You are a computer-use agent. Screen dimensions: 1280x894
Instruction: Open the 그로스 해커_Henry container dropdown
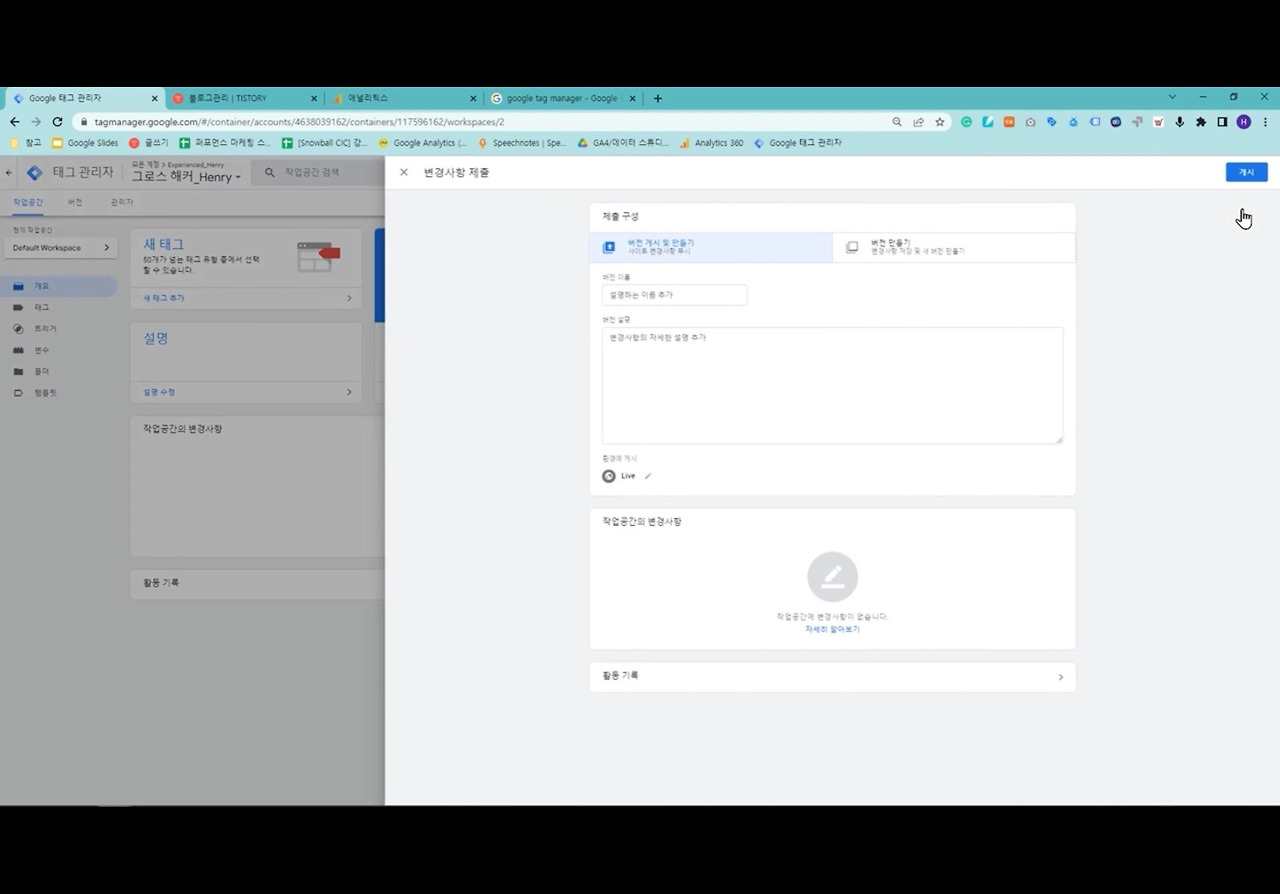pos(187,177)
